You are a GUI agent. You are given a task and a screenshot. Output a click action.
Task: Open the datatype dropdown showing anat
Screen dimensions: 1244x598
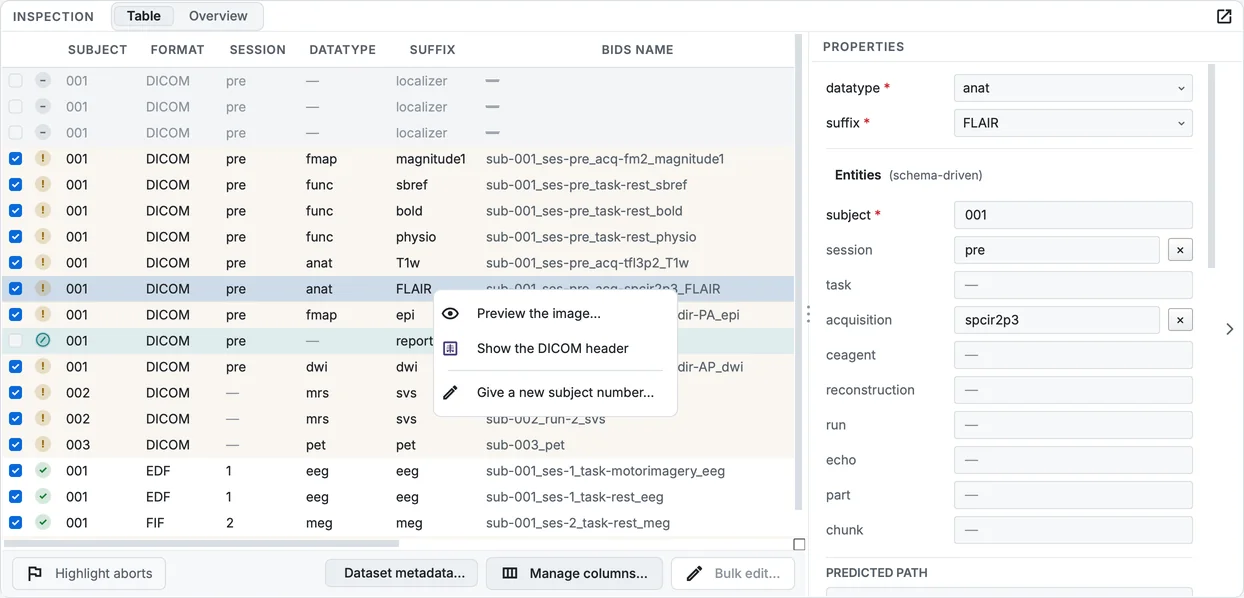[x=1073, y=88]
